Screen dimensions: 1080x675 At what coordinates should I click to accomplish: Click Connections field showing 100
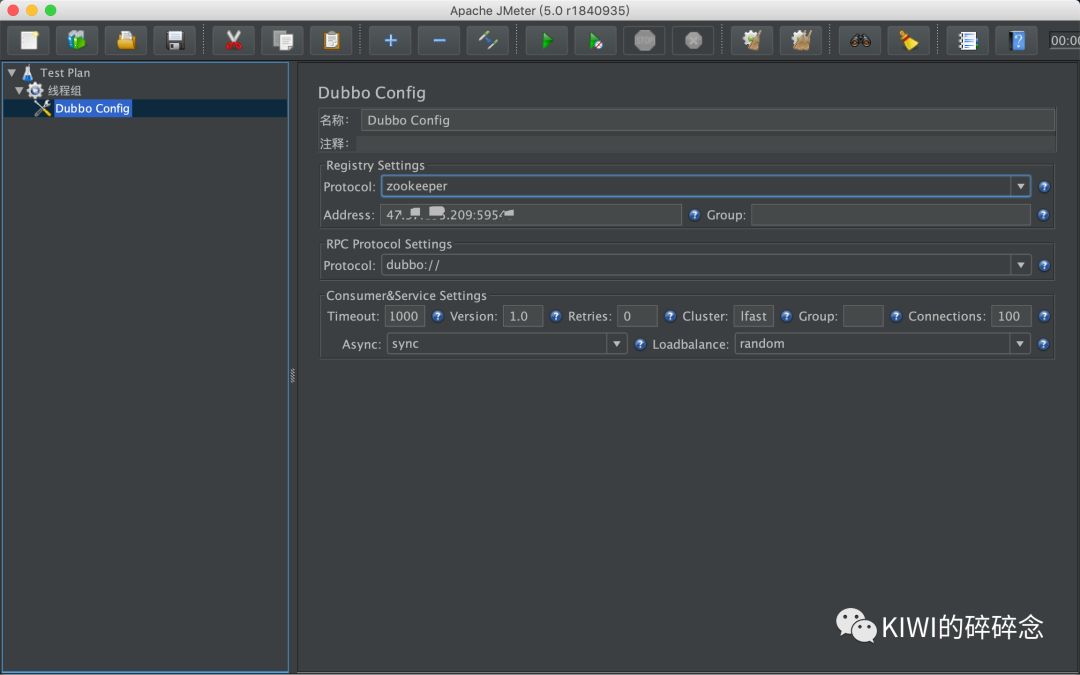(1010, 316)
